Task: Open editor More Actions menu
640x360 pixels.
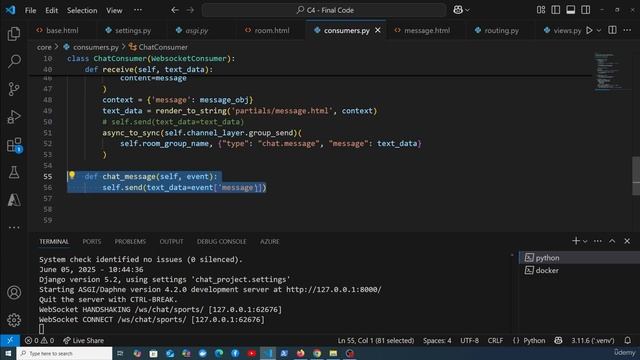Action: [627, 30]
